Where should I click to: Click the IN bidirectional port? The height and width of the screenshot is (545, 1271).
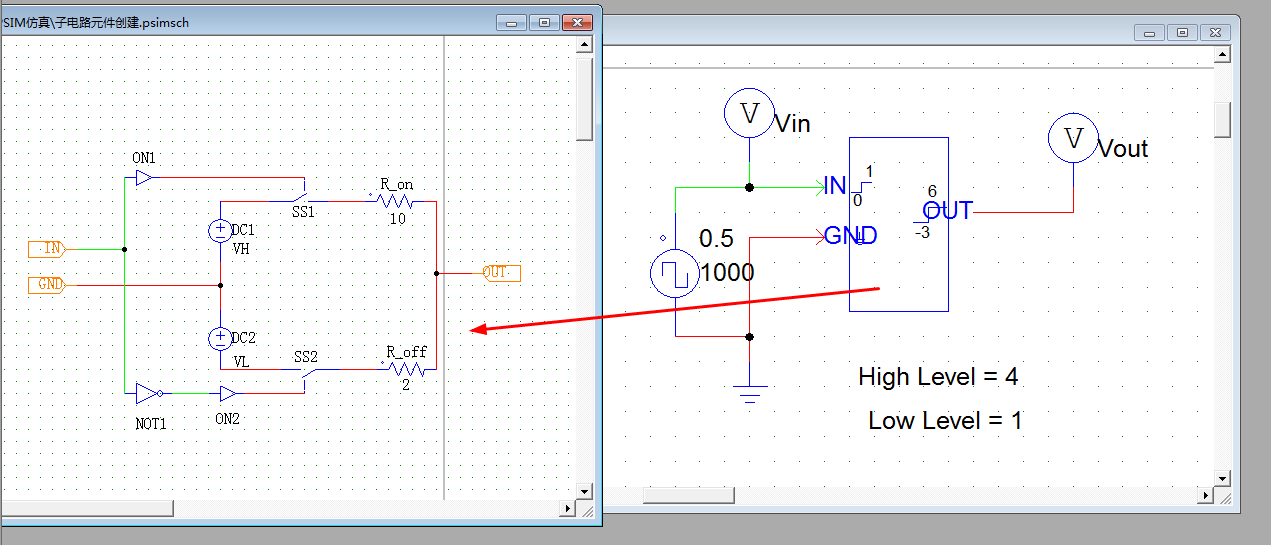click(49, 248)
